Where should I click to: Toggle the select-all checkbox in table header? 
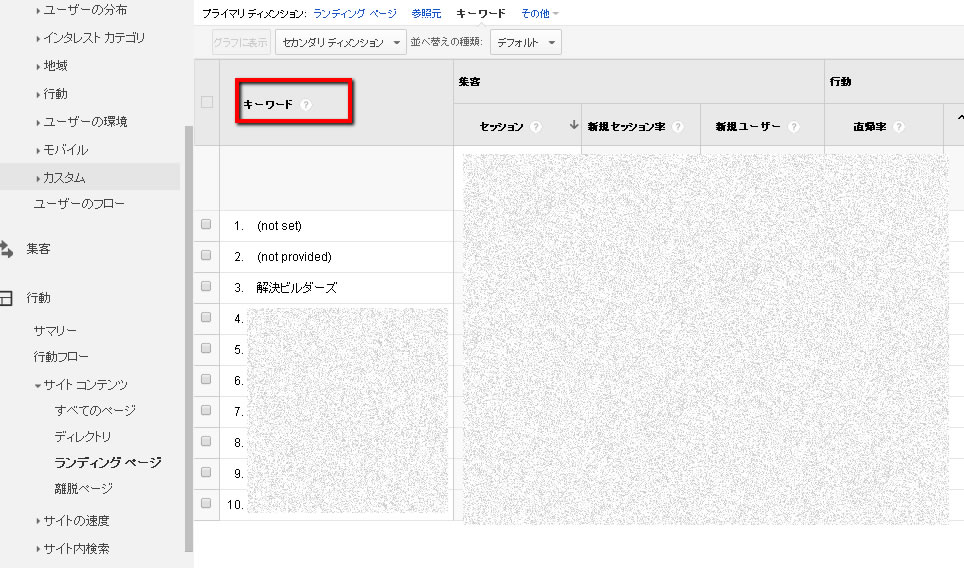coord(207,102)
